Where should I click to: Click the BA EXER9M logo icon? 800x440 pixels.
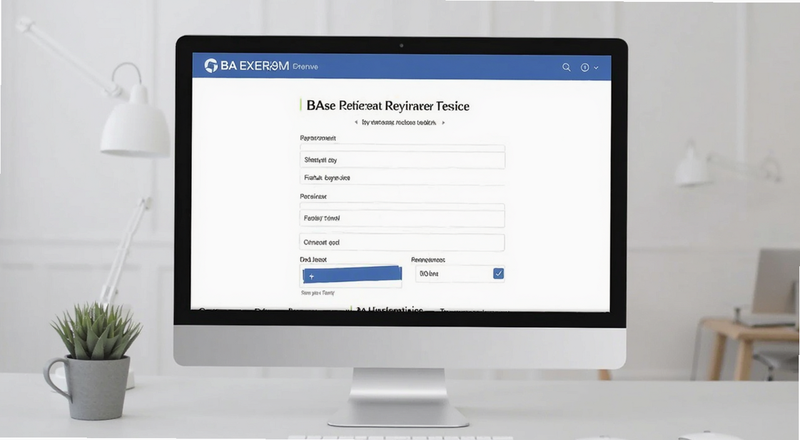pyautogui.click(x=211, y=66)
